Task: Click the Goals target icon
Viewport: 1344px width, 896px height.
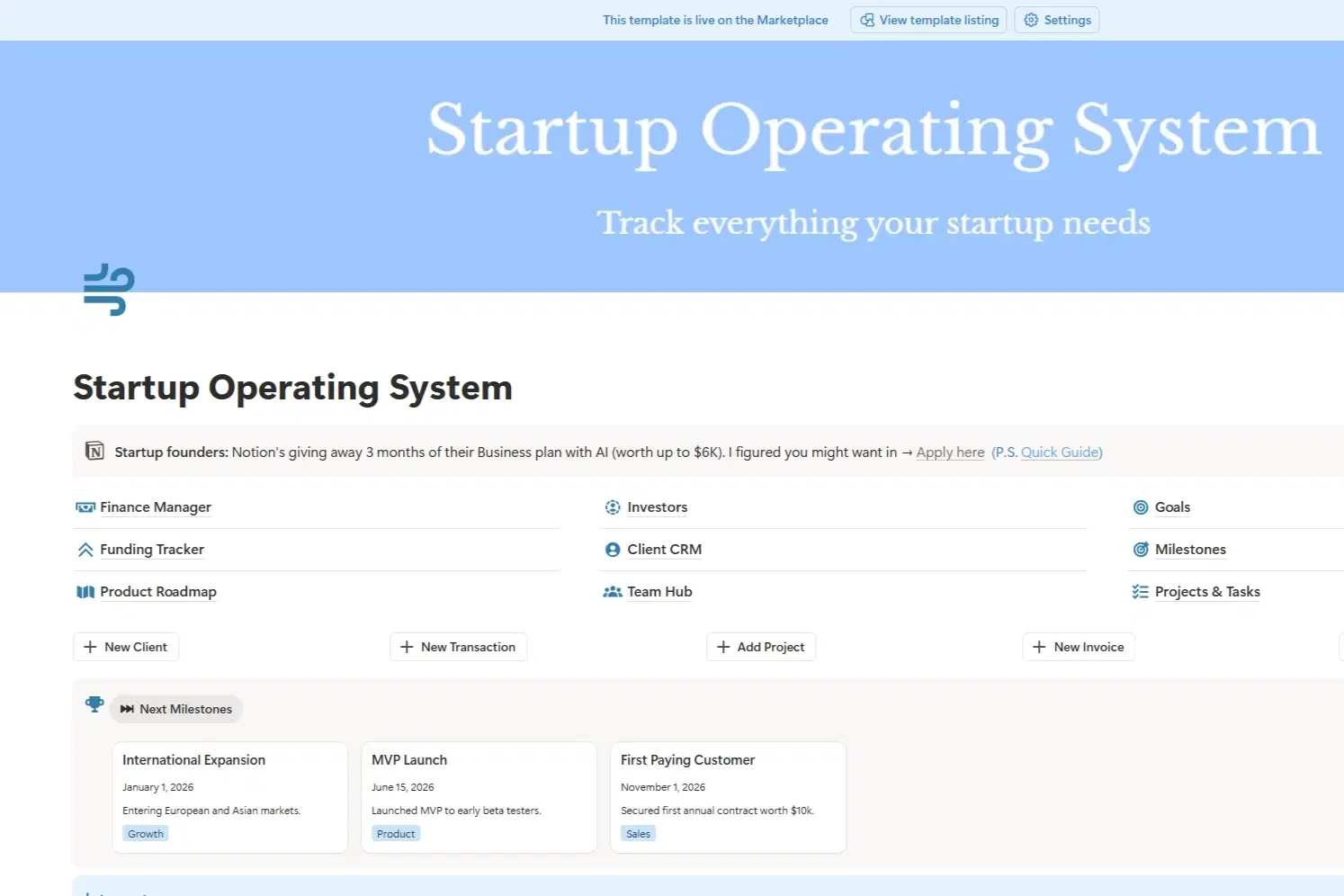Action: coord(1141,507)
